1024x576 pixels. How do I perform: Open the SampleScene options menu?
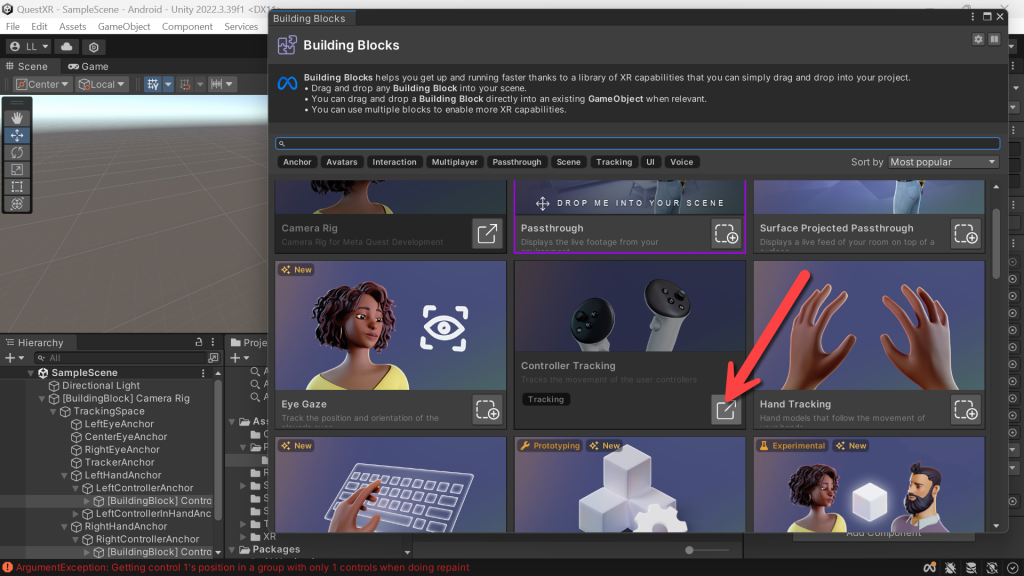[x=203, y=373]
